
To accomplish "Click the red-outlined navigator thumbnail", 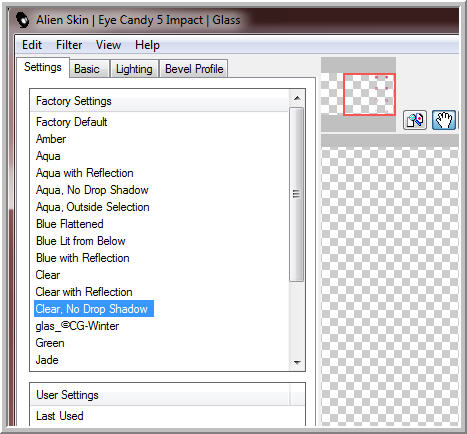I will [x=369, y=95].
